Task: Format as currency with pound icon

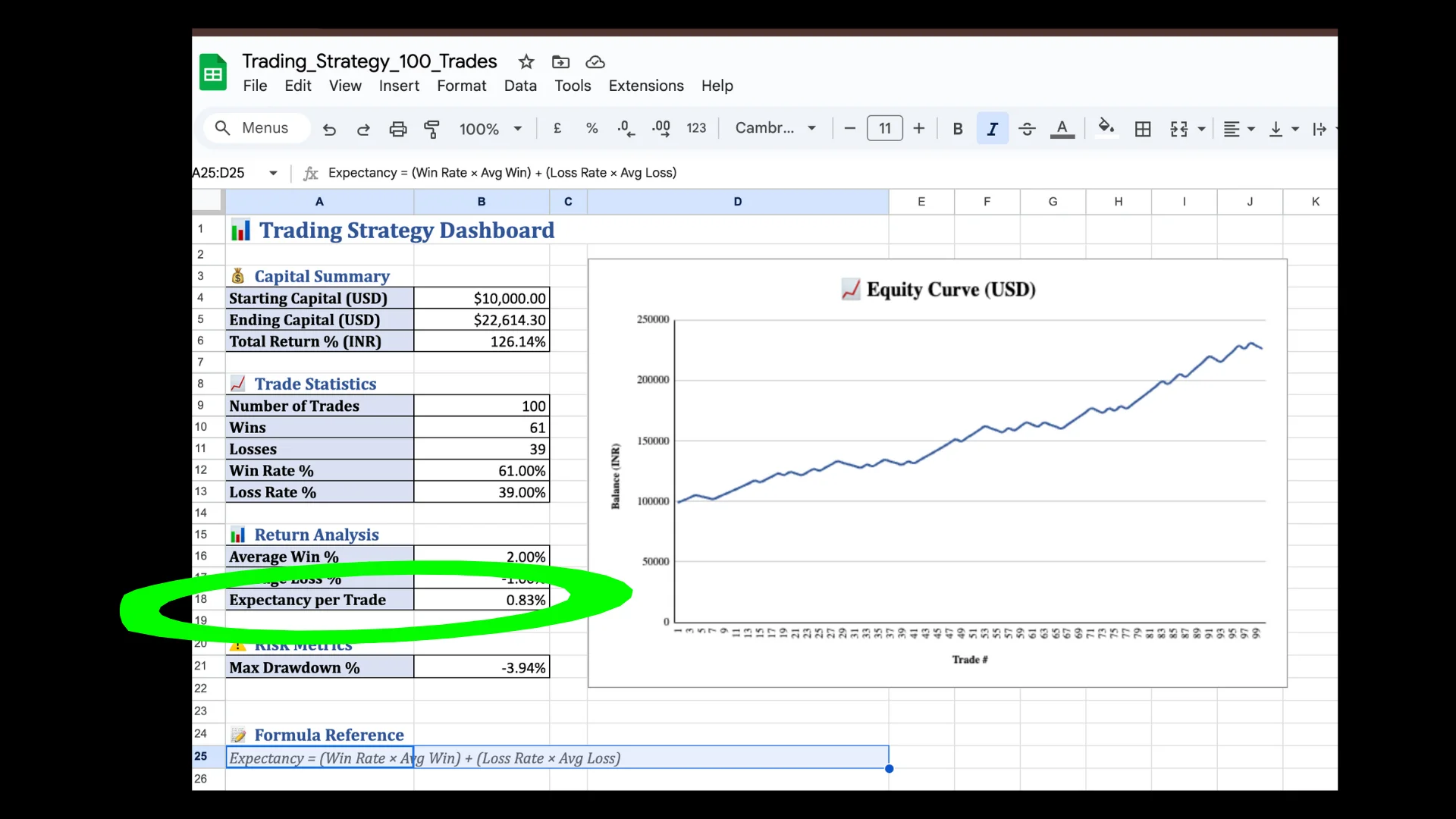Action: point(557,128)
